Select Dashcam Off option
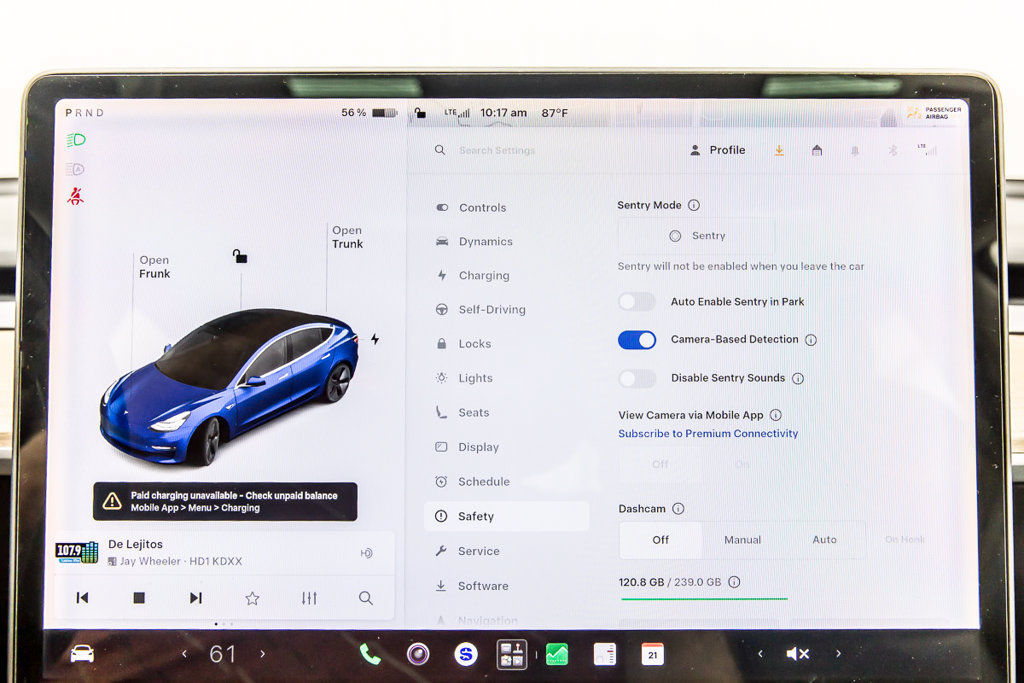The image size is (1024, 683). [x=660, y=540]
